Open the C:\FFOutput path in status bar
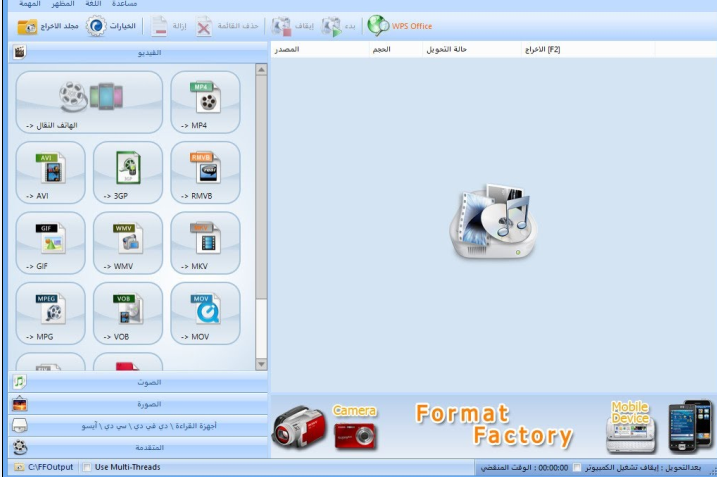 tap(50, 467)
